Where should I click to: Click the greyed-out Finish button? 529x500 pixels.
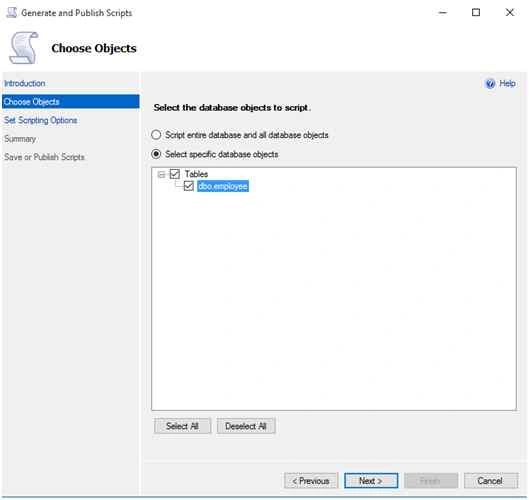(x=431, y=481)
